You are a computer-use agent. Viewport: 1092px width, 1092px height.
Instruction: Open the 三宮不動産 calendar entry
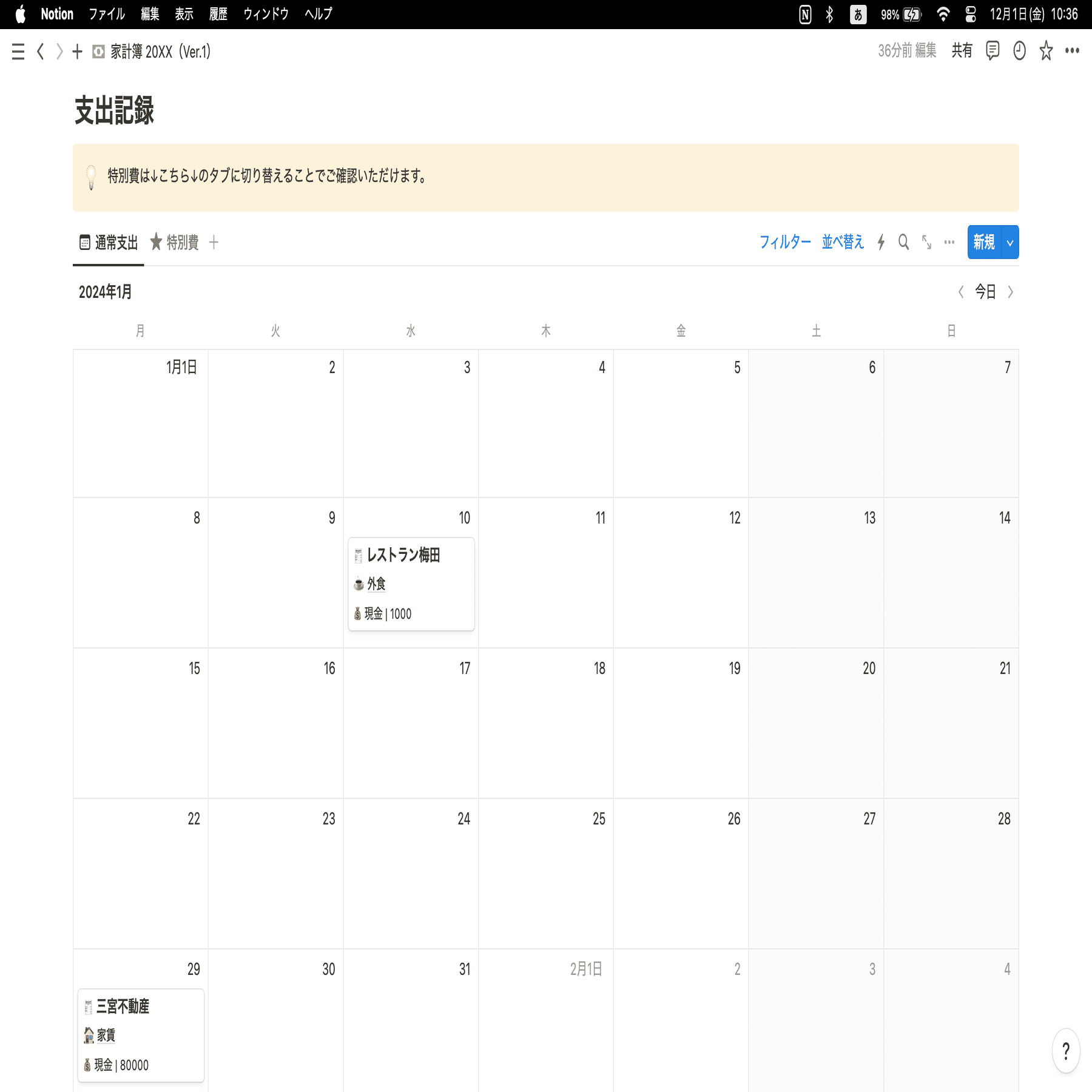[x=141, y=1036]
